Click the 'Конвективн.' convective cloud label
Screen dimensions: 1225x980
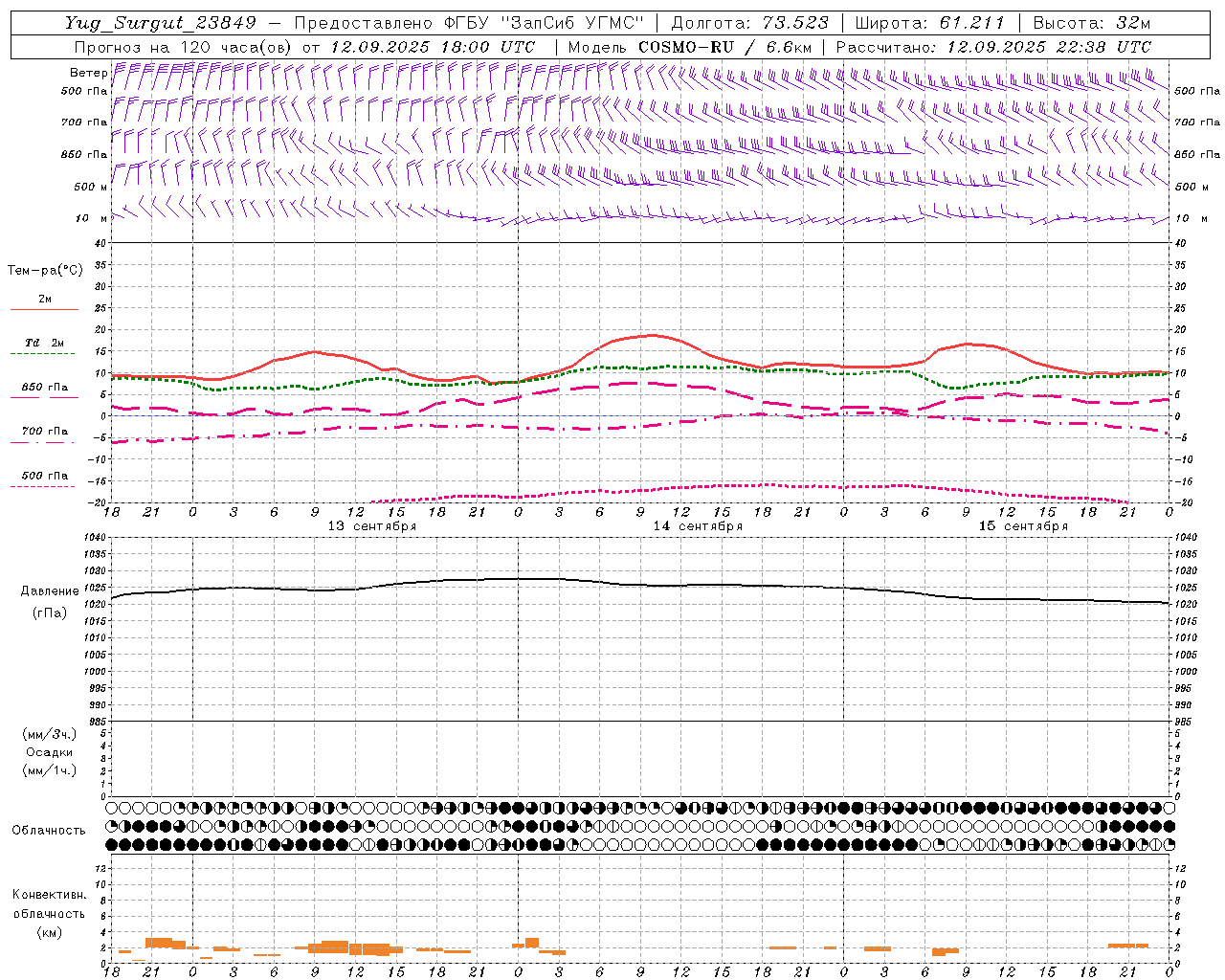(49, 895)
